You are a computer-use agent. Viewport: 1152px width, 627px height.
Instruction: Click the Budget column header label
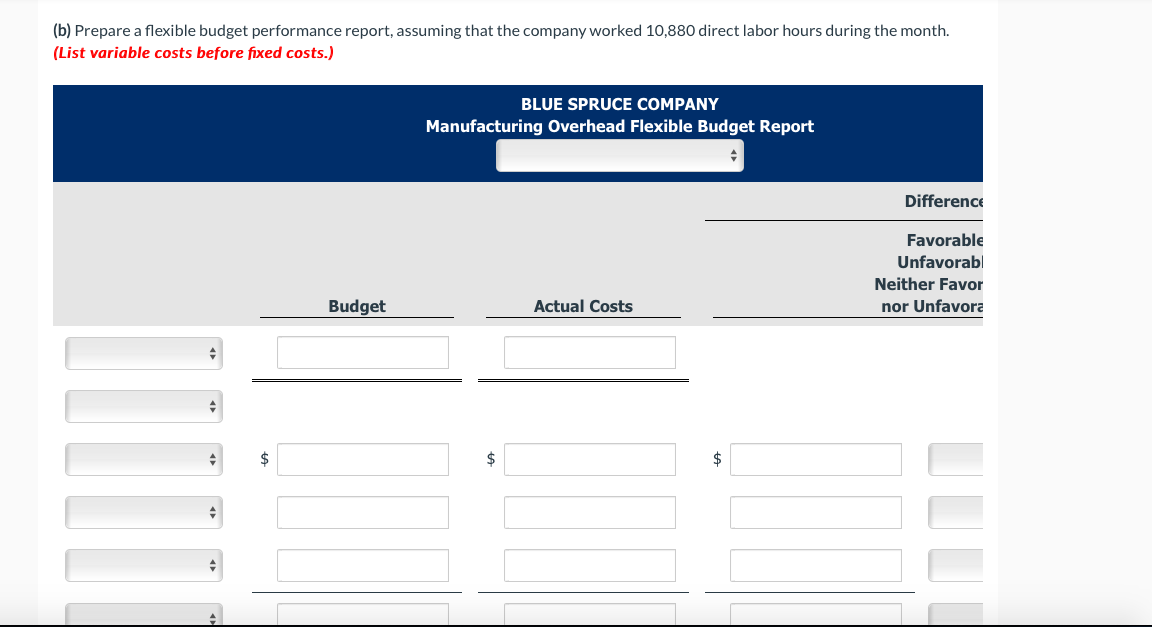coord(356,306)
